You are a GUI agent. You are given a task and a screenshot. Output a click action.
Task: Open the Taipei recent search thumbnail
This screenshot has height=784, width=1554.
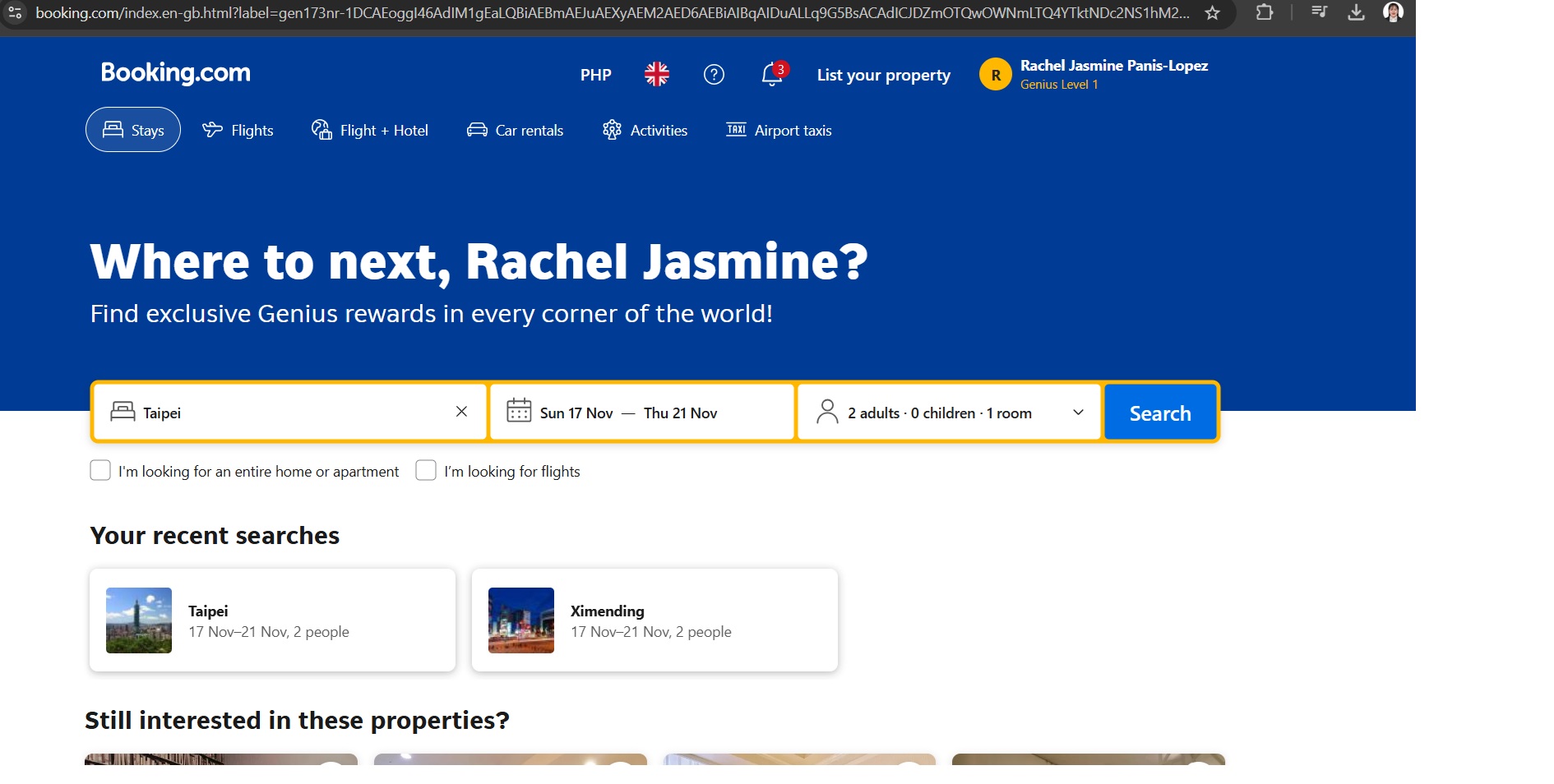tap(139, 620)
